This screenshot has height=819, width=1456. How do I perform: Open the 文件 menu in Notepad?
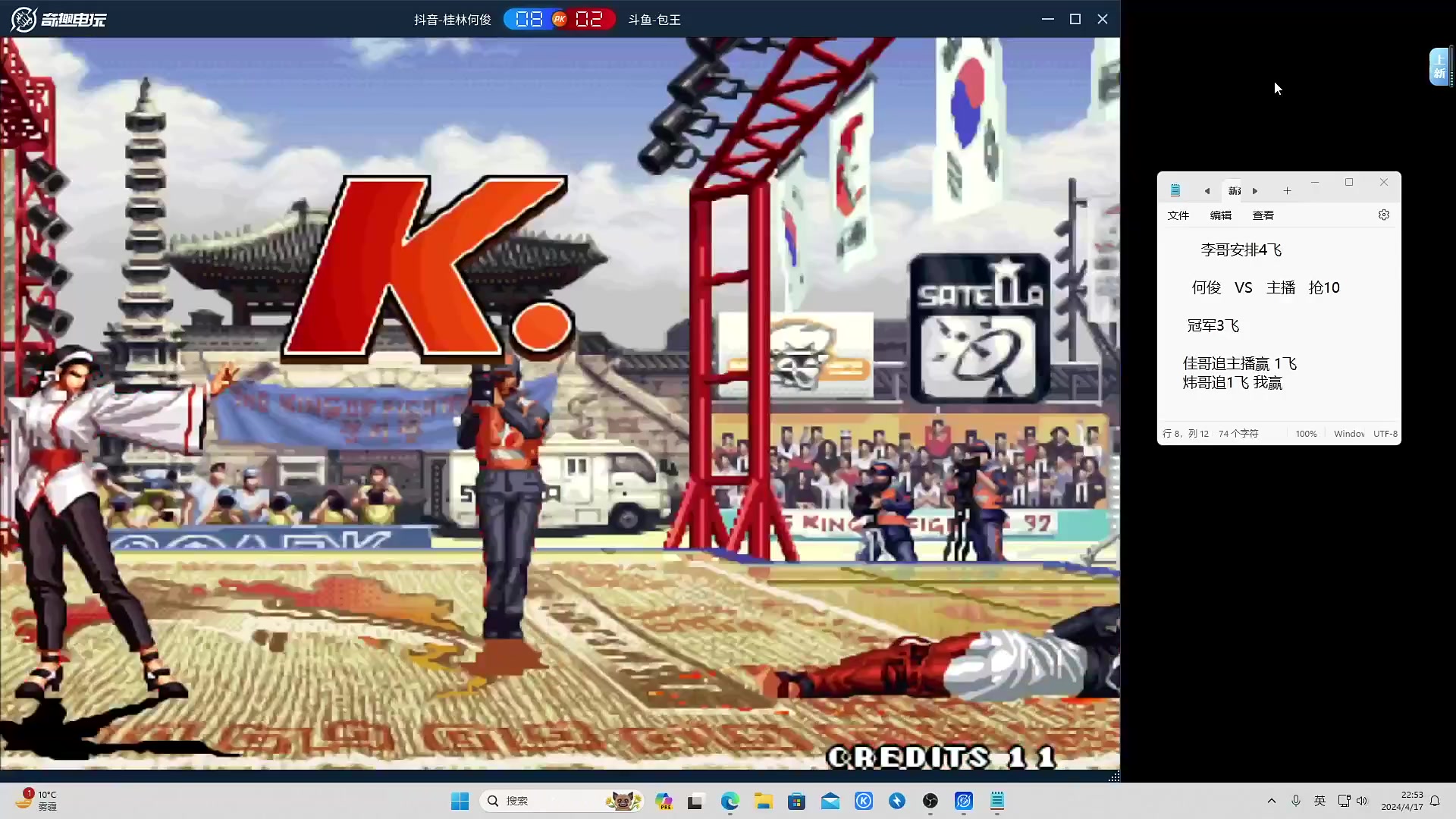1178,215
